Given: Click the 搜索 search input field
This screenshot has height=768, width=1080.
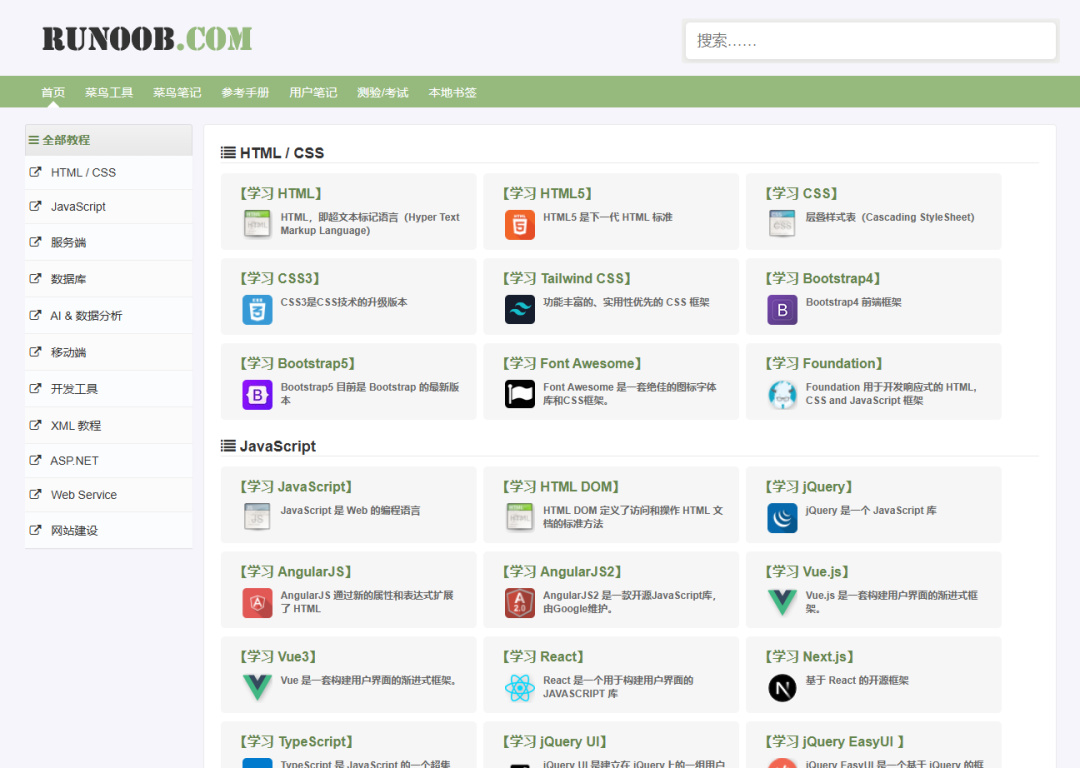Looking at the screenshot, I should (871, 41).
